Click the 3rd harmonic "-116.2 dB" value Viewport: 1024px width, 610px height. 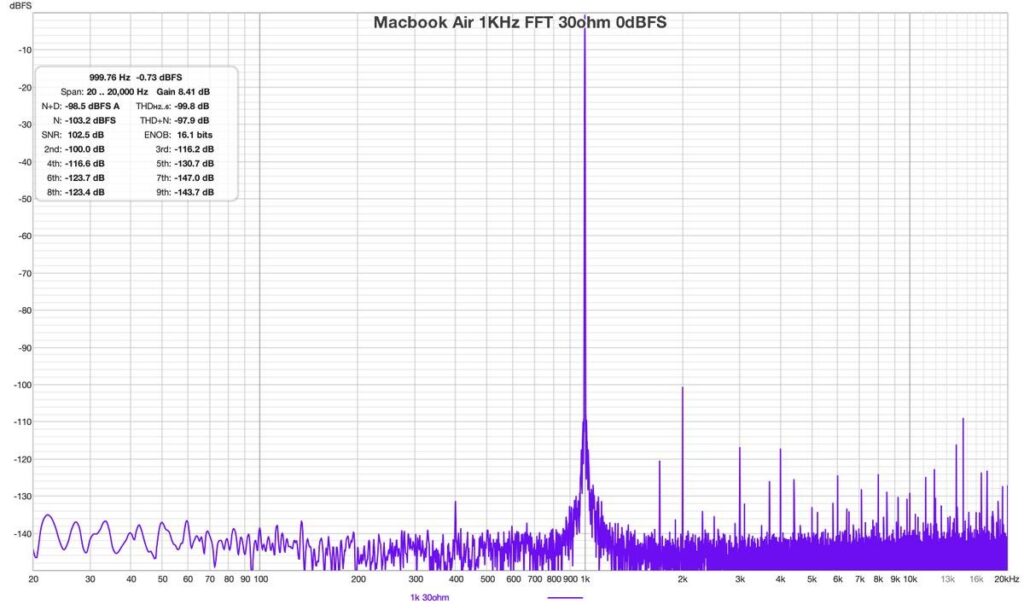(194, 149)
